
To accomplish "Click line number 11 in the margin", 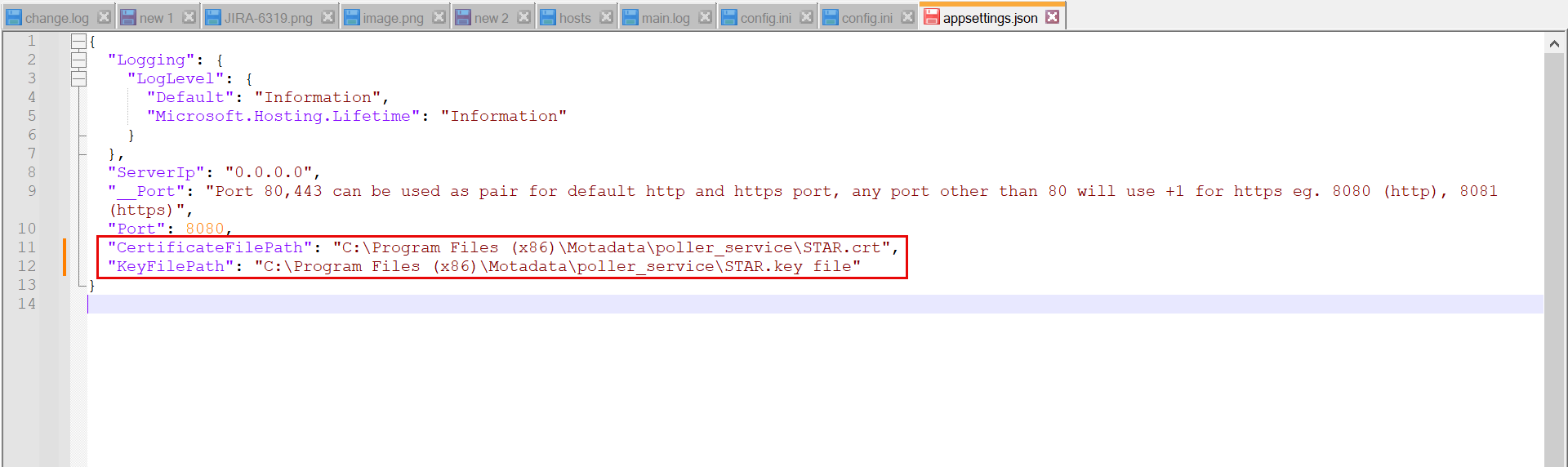I will point(27,247).
